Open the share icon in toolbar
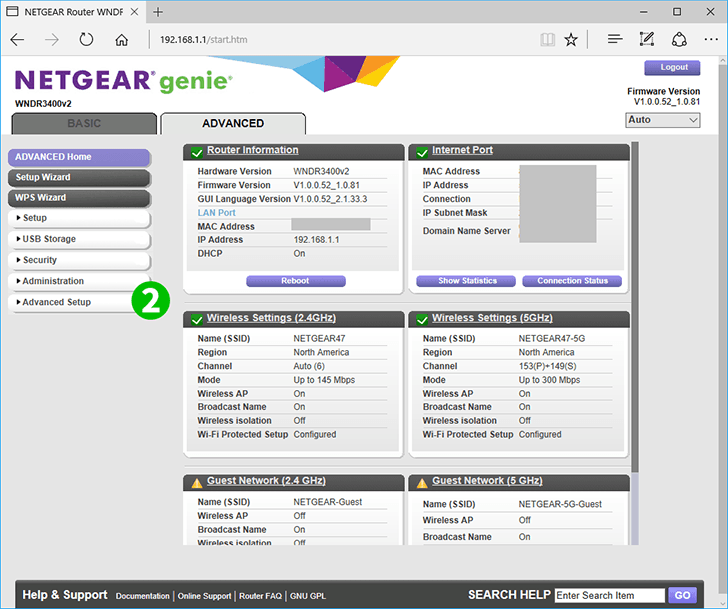728x609 pixels. click(x=679, y=39)
